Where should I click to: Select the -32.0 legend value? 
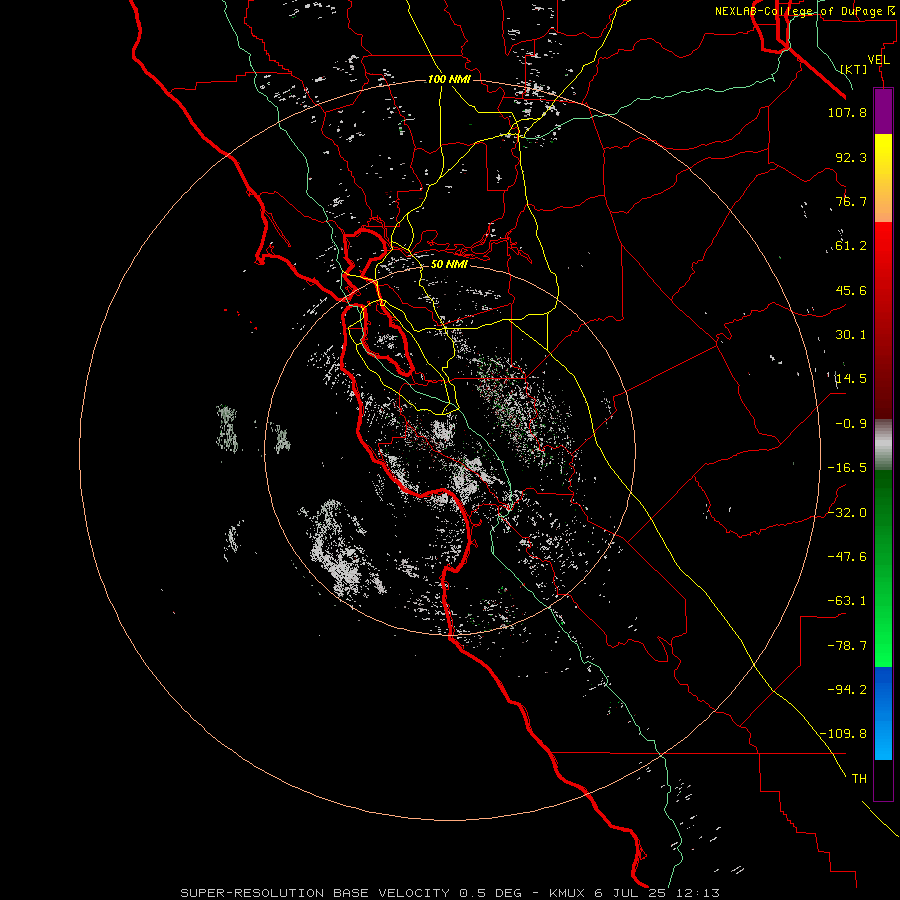pyautogui.click(x=847, y=513)
